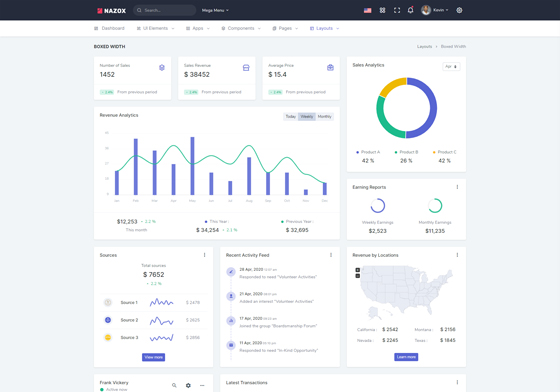Expand the Pages menu
Screen dimensions: 560x392
point(285,28)
